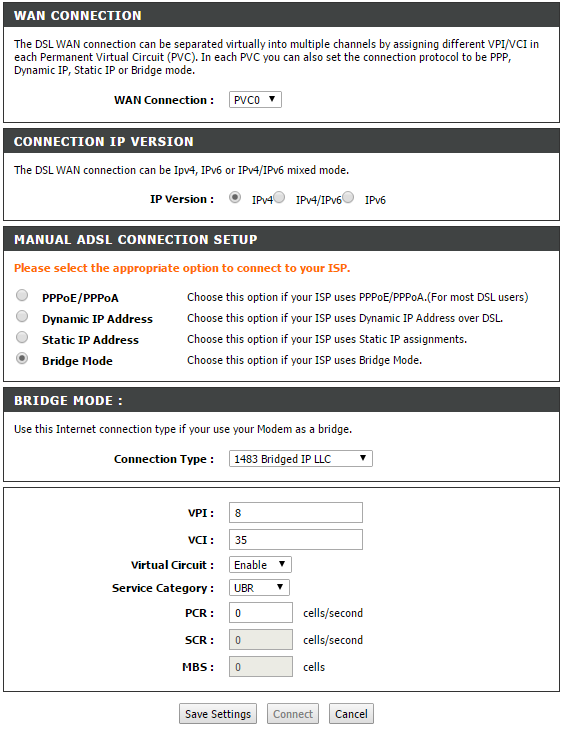
Task: Click the Cancel button
Action: pyautogui.click(x=351, y=713)
